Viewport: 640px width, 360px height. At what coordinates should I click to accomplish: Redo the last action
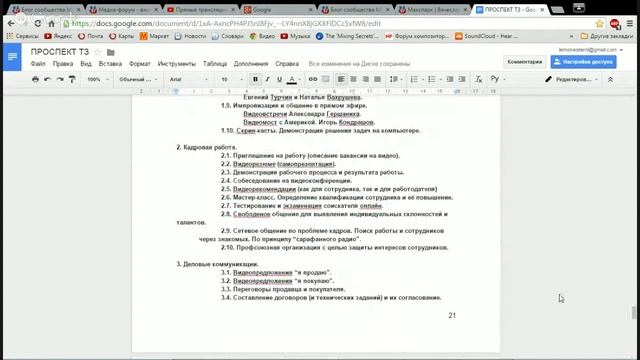point(60,79)
